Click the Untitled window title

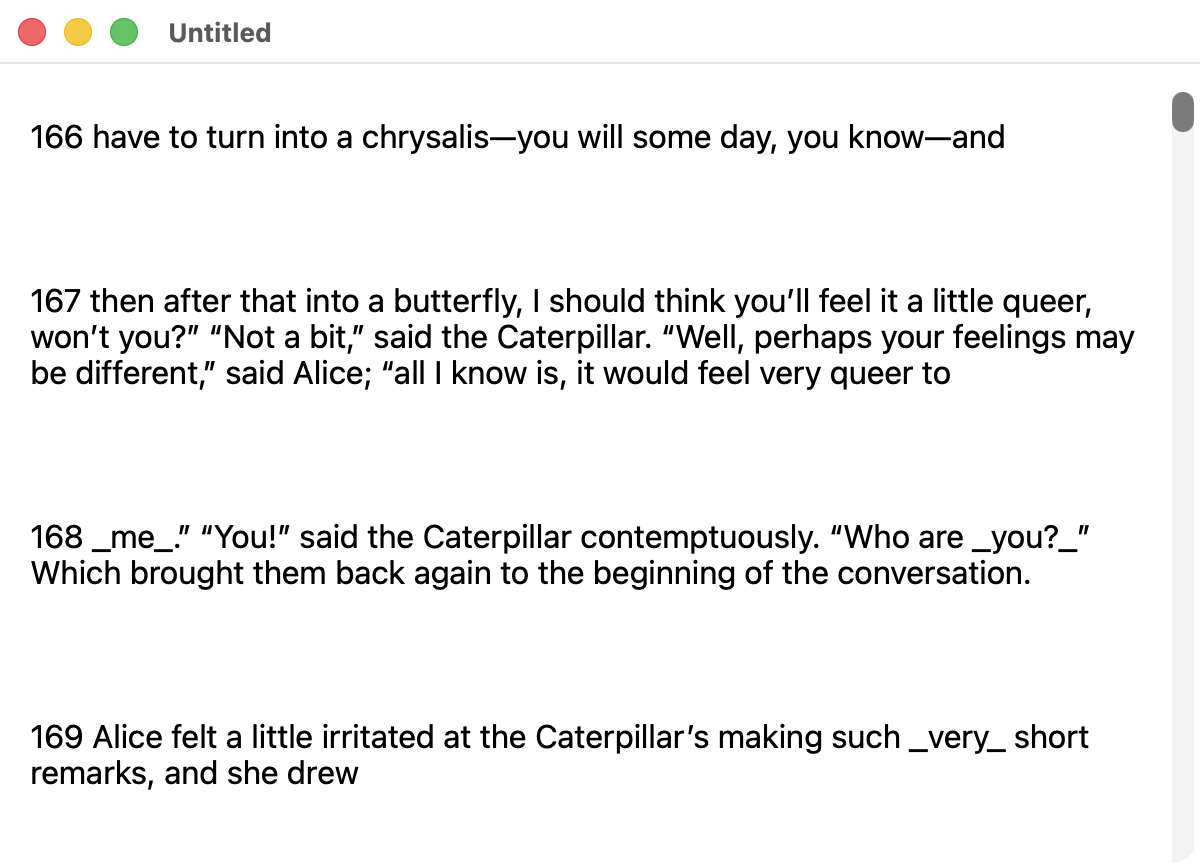pos(219,33)
